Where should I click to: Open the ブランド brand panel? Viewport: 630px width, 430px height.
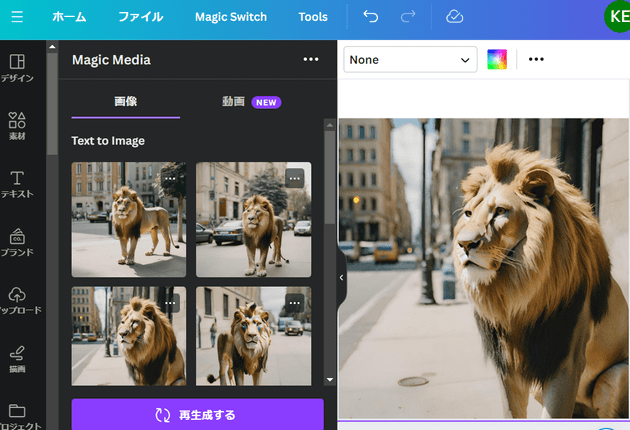click(18, 242)
